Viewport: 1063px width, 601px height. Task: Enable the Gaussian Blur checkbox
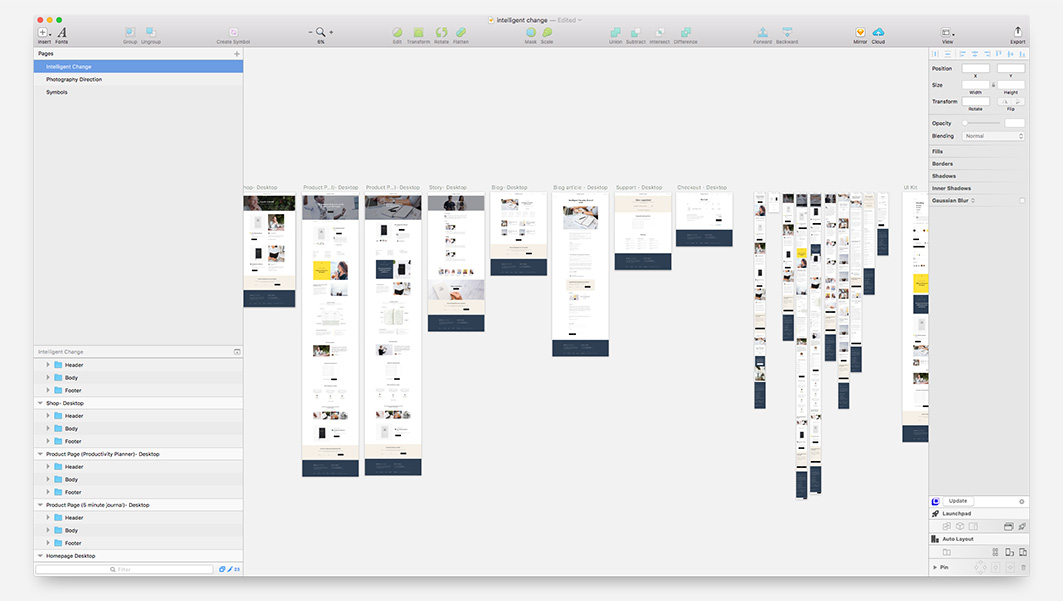[1022, 201]
